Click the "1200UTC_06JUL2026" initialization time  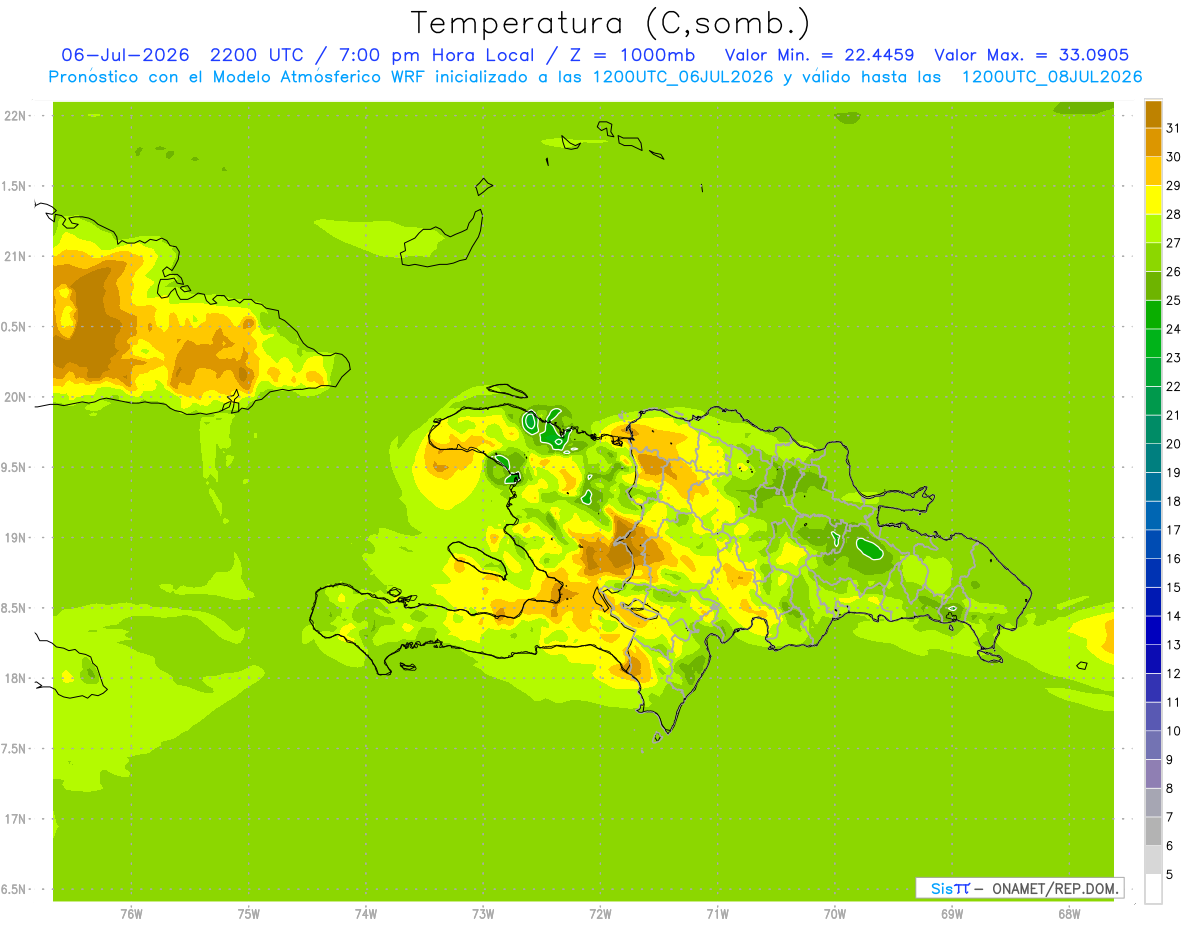tap(683, 77)
